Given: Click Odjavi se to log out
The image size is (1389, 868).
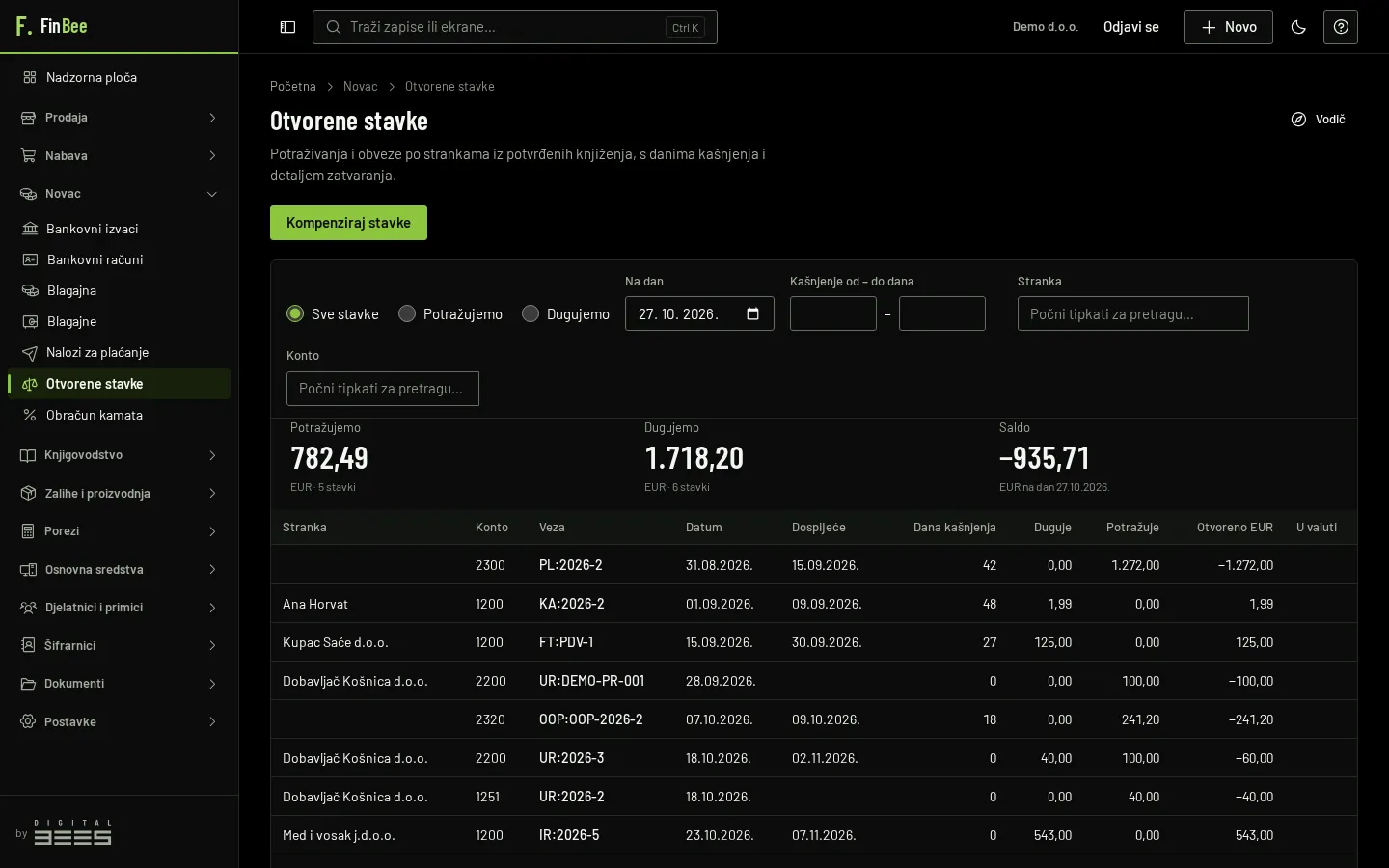Looking at the screenshot, I should (x=1131, y=27).
